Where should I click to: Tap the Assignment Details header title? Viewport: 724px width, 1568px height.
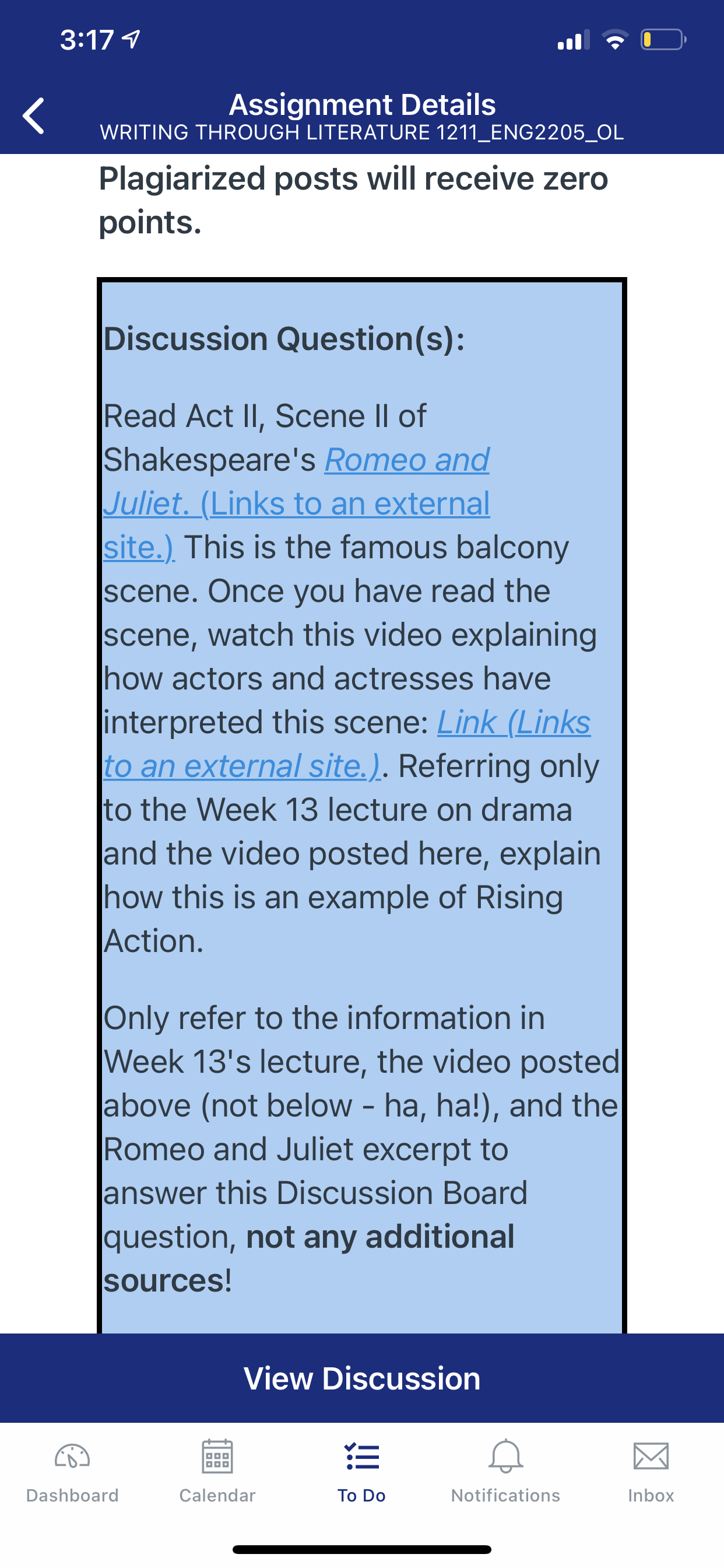362,104
